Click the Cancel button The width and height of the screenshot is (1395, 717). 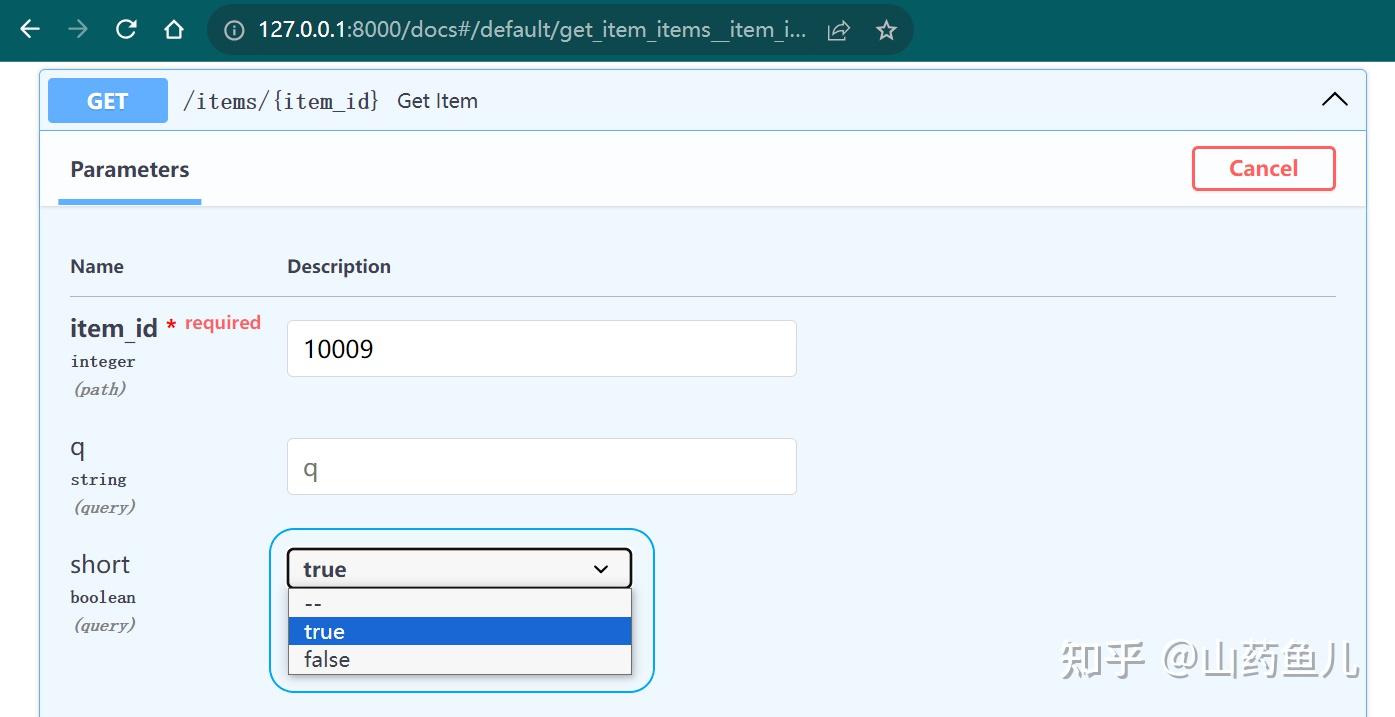click(1264, 168)
